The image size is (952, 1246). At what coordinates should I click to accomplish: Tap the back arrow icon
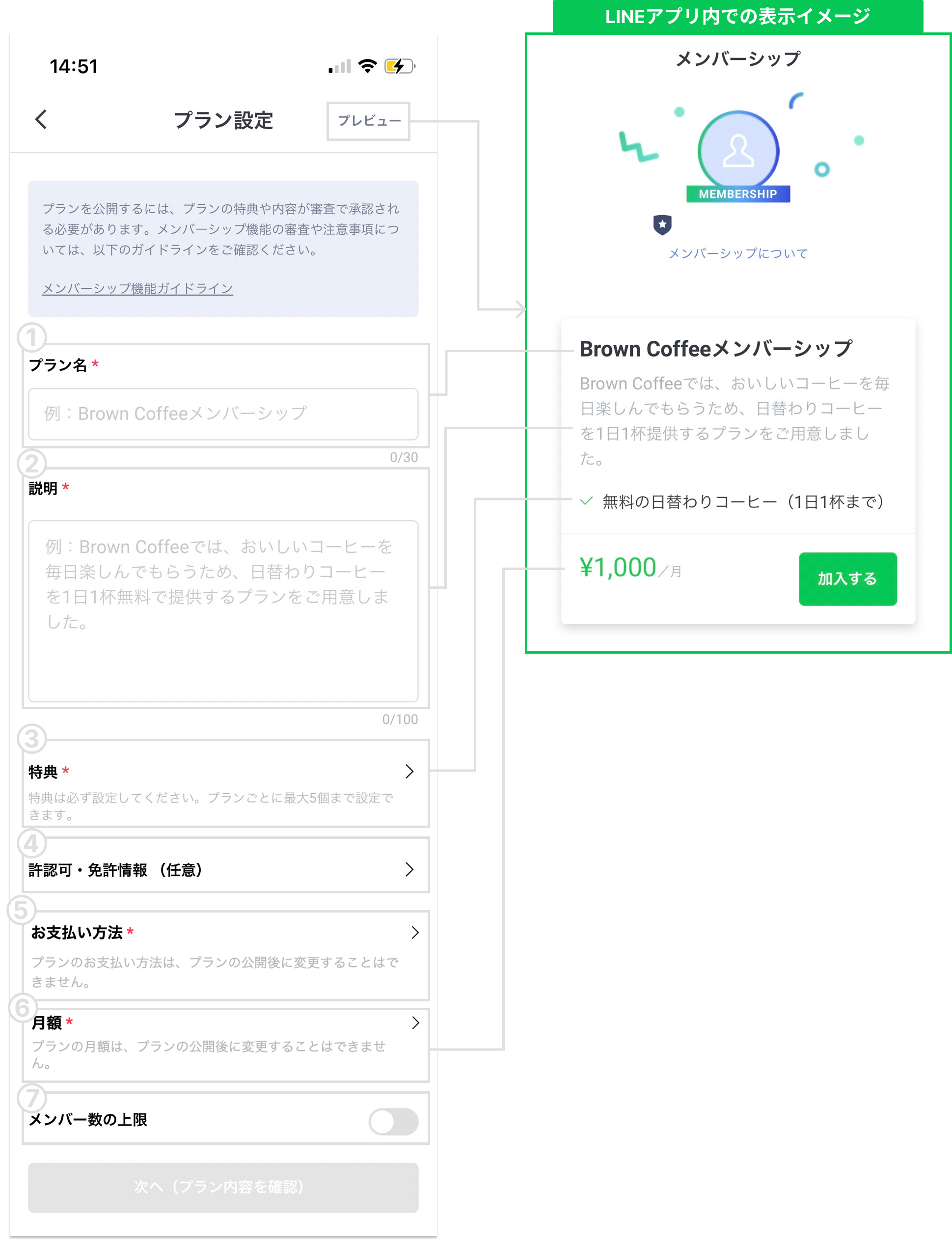(41, 120)
